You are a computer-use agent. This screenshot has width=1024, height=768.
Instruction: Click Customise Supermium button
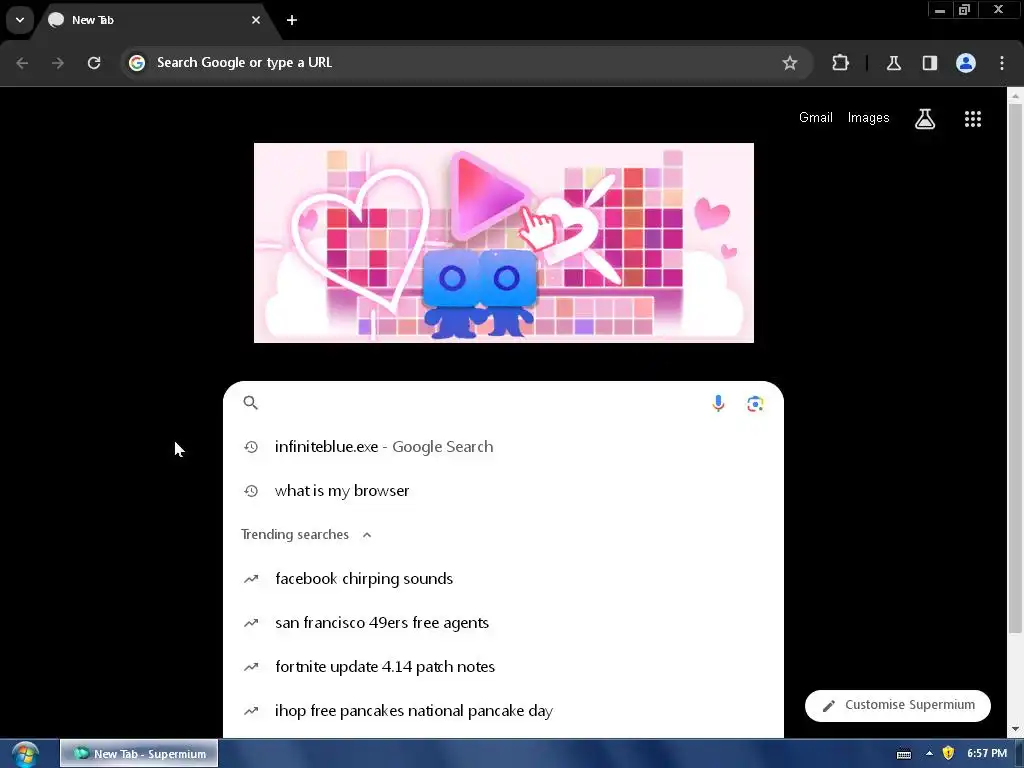(x=897, y=705)
